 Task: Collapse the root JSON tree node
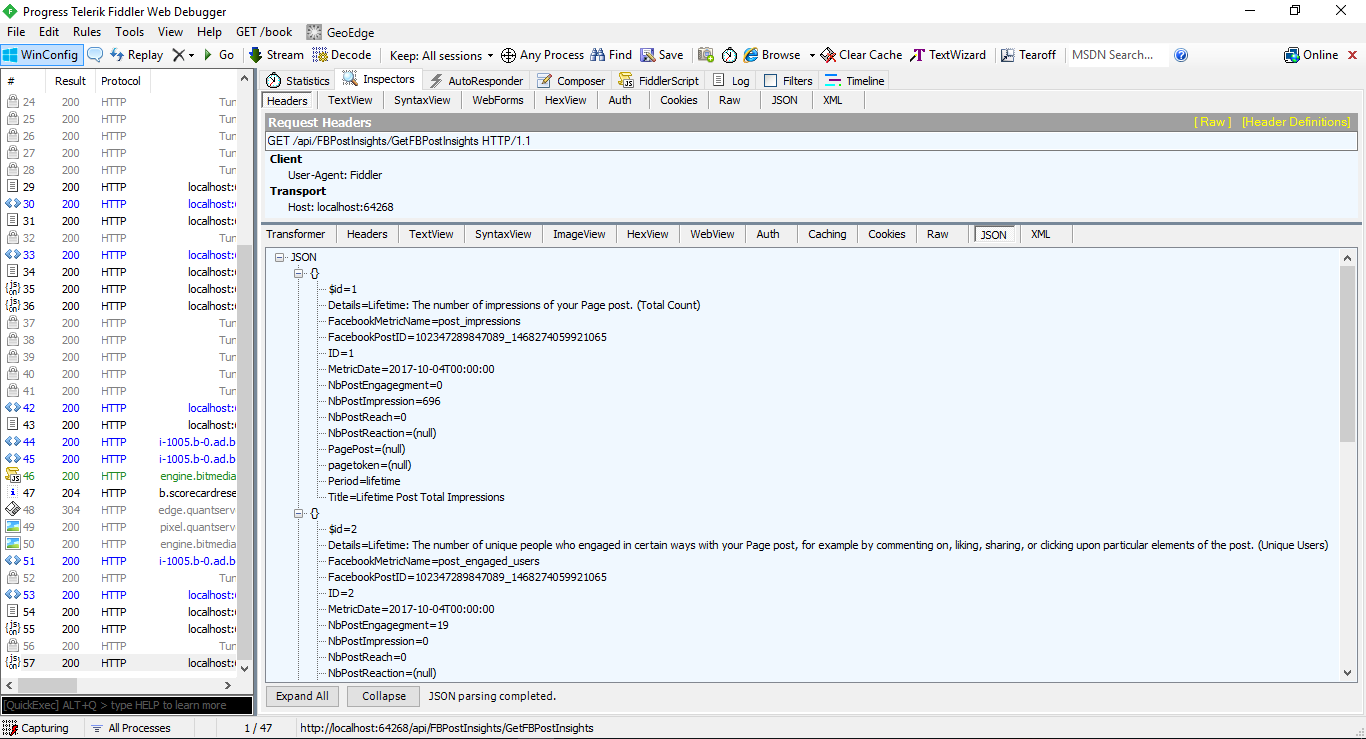pos(280,257)
